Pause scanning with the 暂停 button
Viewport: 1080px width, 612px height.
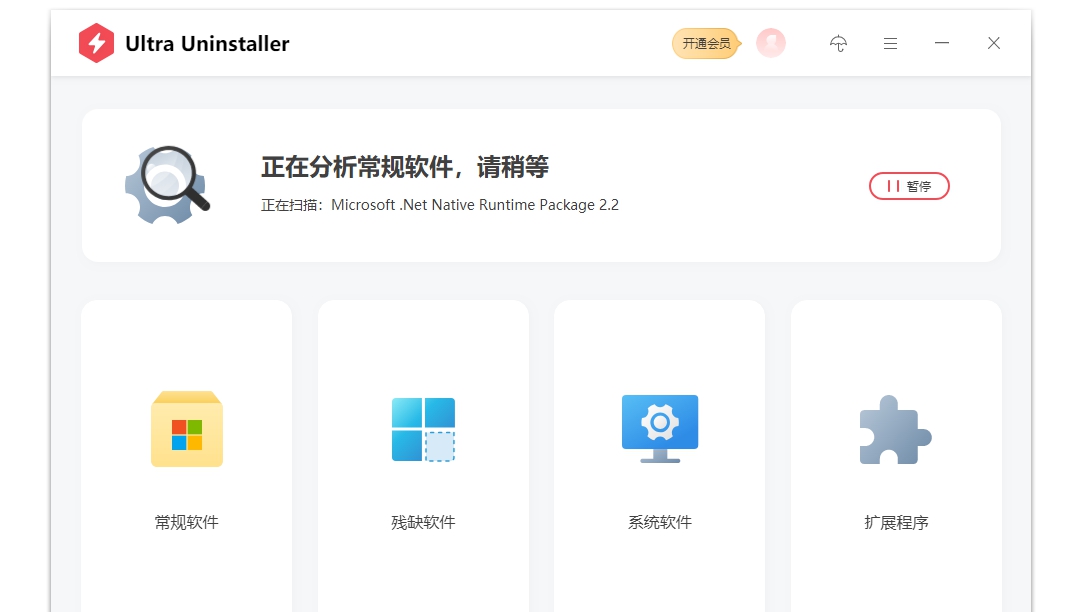909,186
